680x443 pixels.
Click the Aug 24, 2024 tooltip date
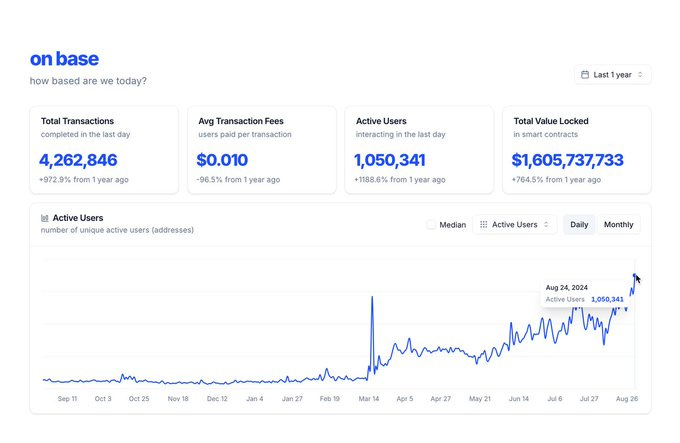tap(566, 287)
